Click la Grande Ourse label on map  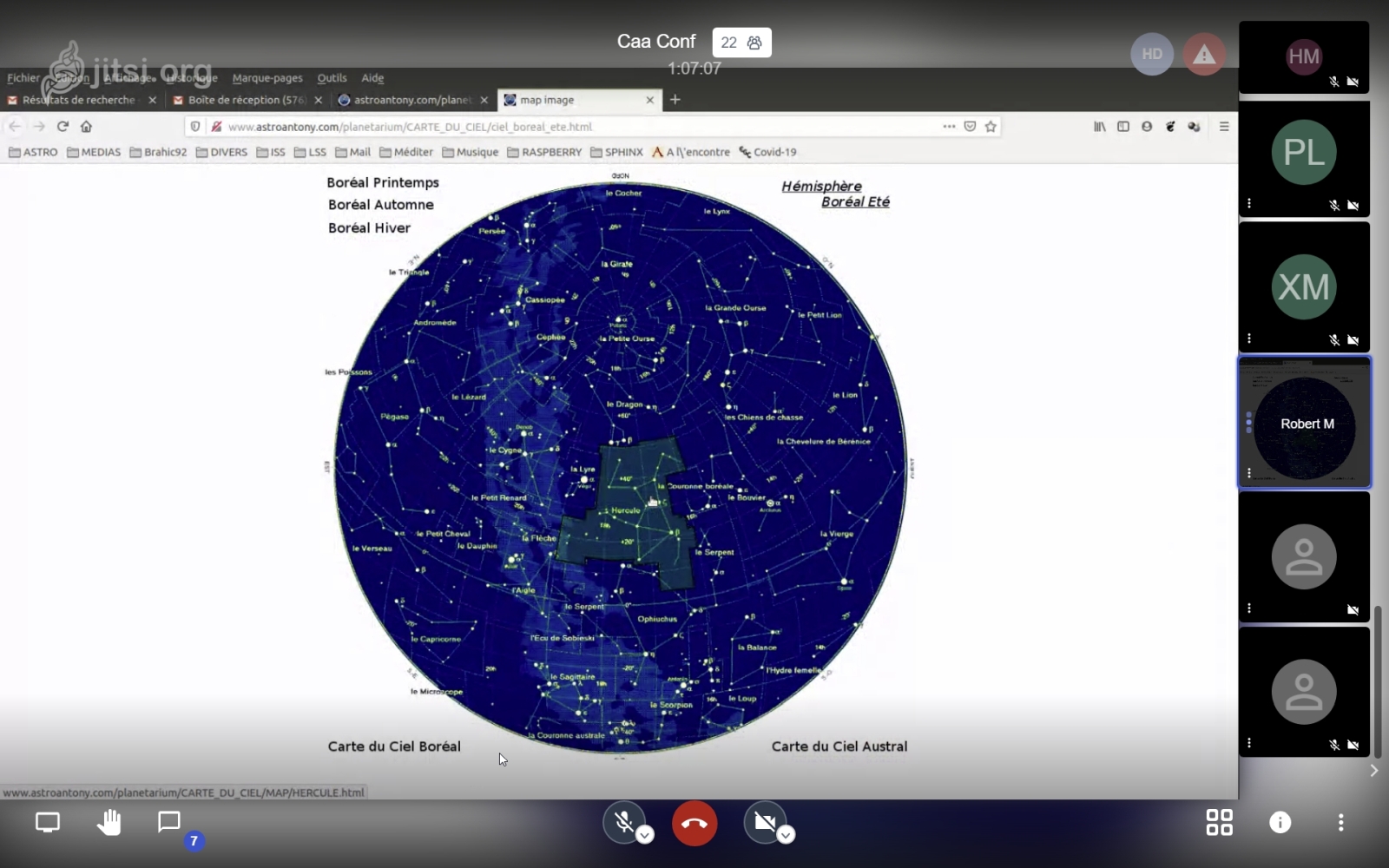pos(735,307)
